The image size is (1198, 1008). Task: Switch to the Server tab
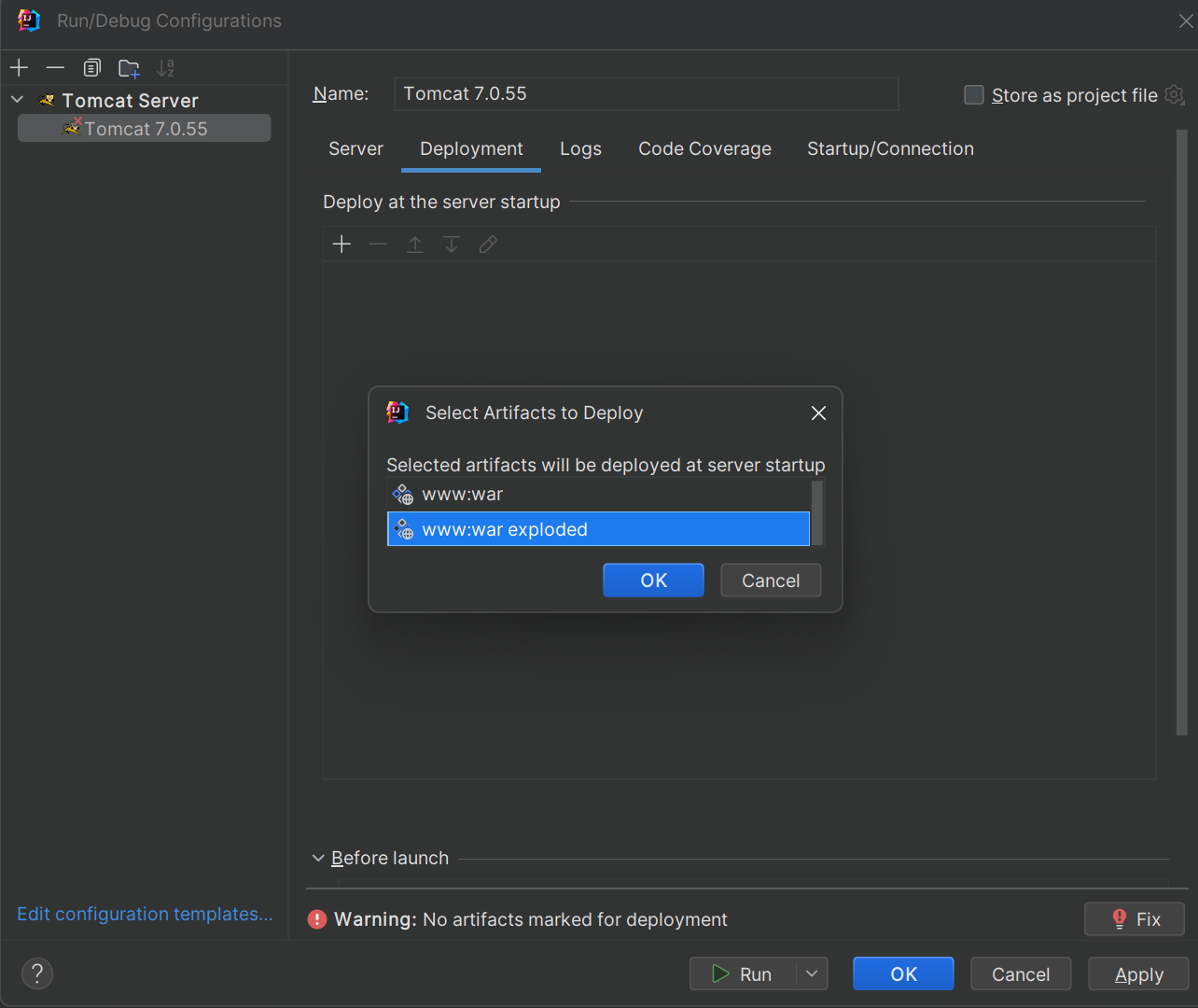pyautogui.click(x=355, y=148)
